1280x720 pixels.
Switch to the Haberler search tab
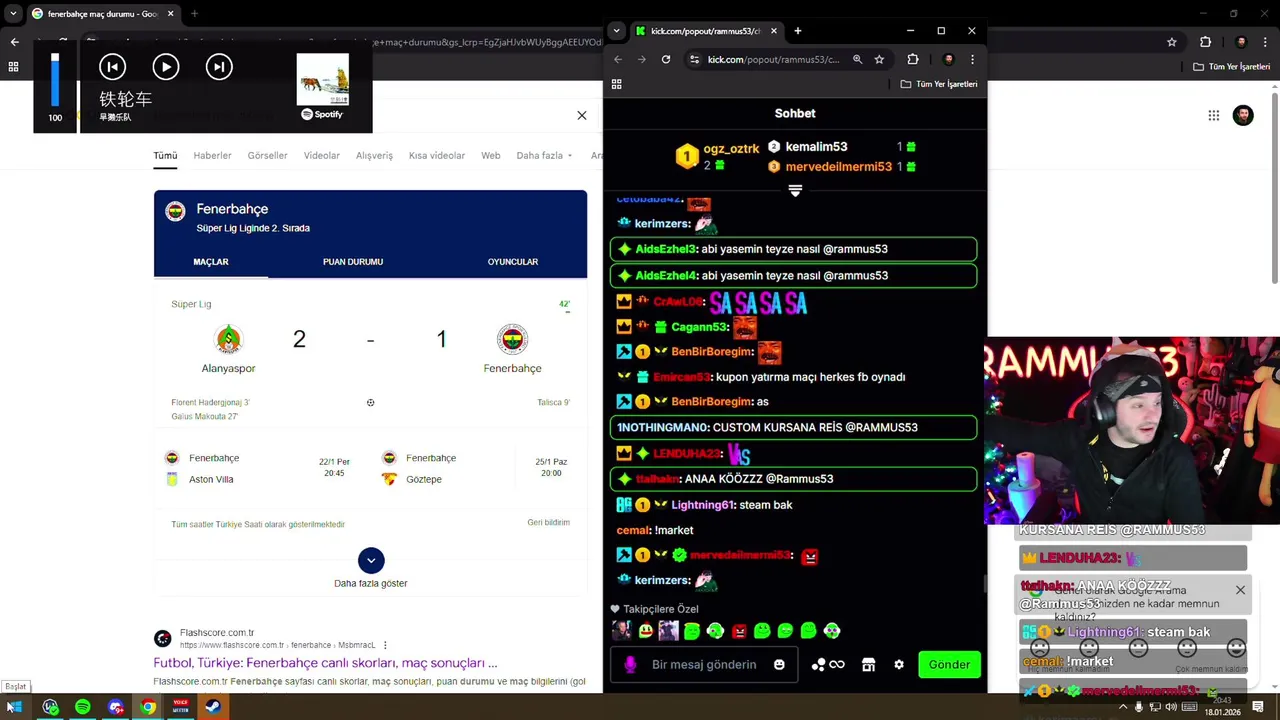(x=212, y=155)
